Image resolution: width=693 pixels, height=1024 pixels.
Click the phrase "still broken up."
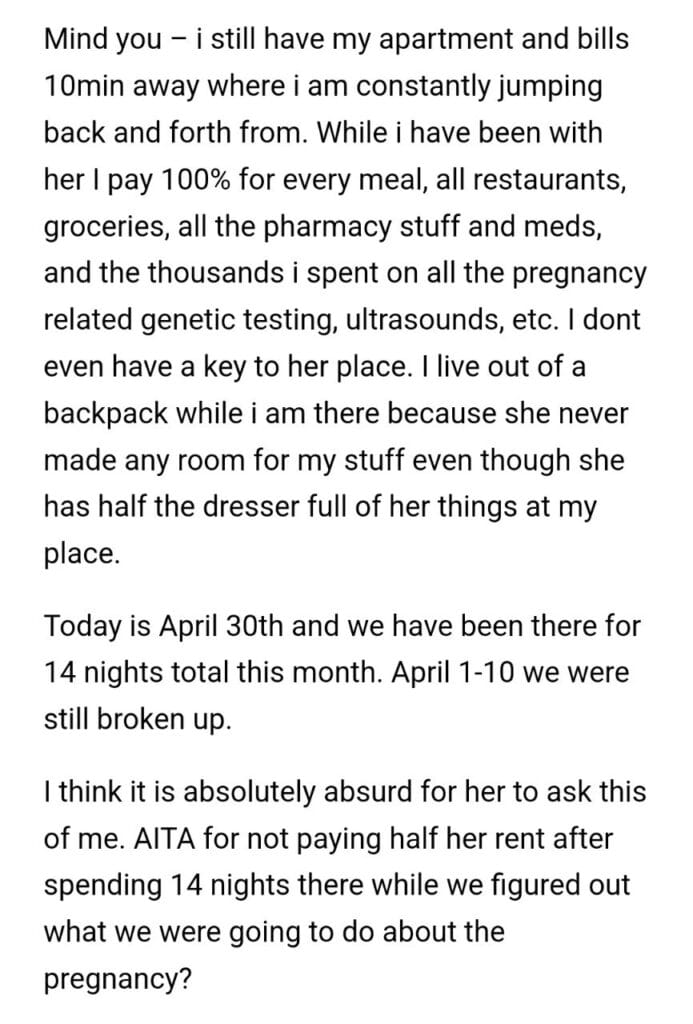(137, 719)
